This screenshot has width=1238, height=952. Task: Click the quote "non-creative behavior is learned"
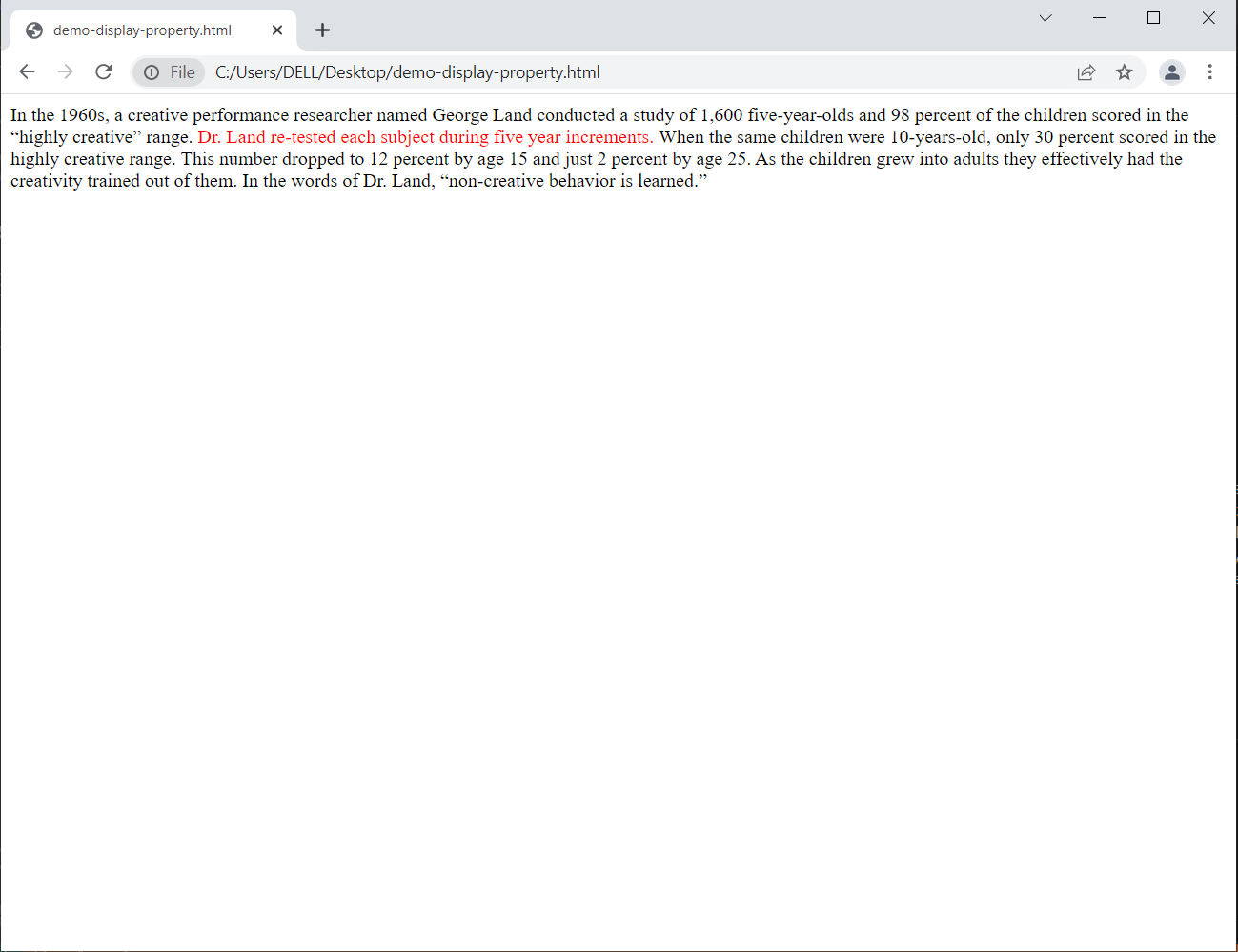(x=573, y=181)
